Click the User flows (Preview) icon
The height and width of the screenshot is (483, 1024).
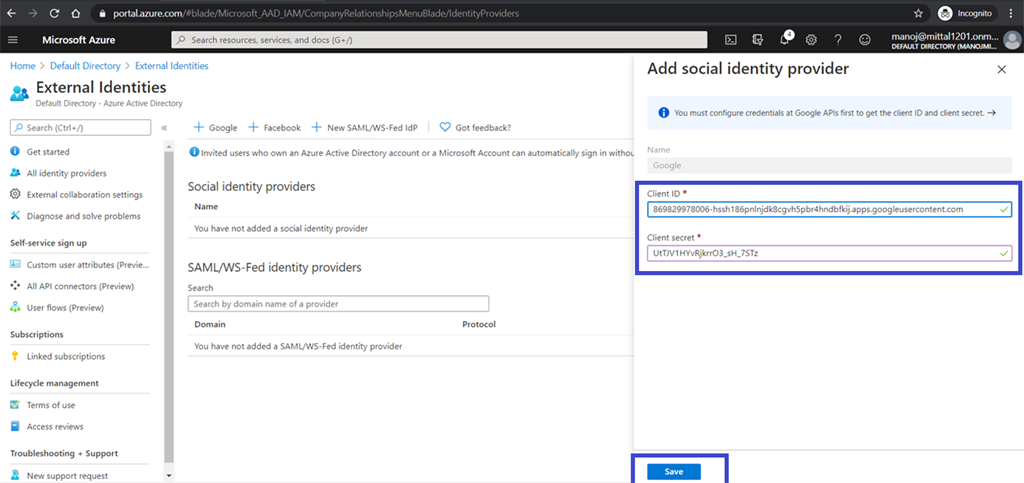(15, 307)
